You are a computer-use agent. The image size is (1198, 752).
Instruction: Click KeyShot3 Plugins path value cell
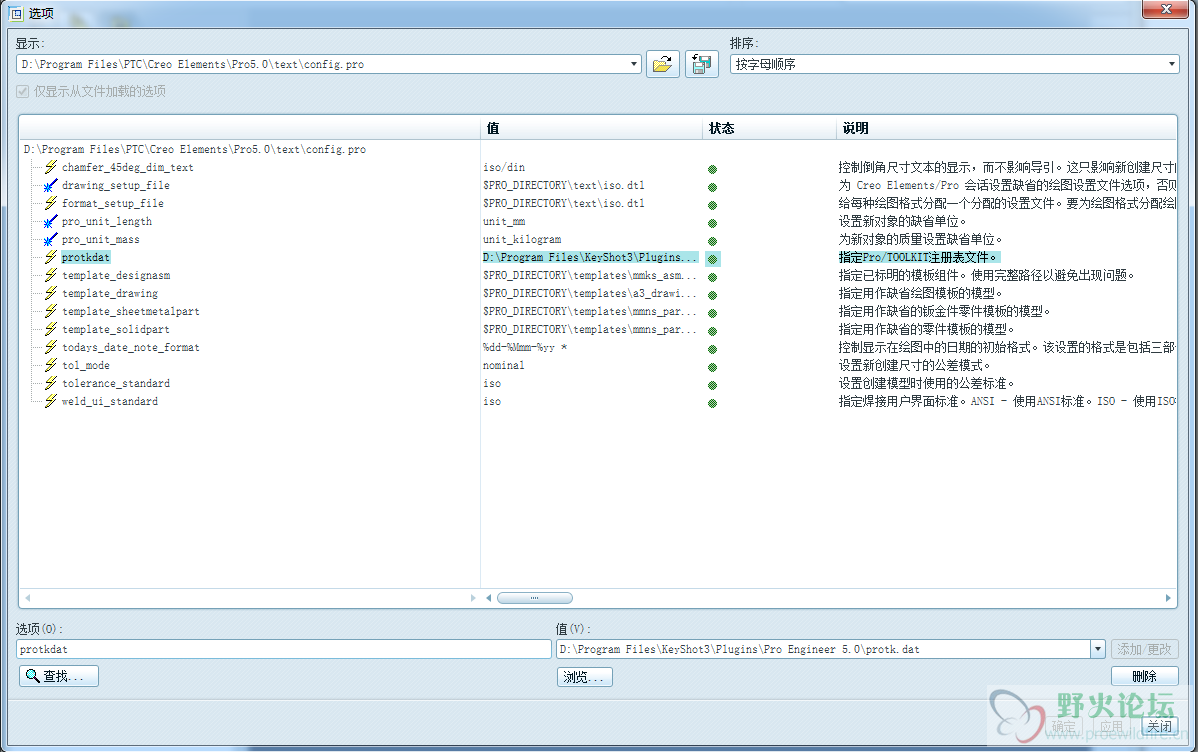coord(590,258)
